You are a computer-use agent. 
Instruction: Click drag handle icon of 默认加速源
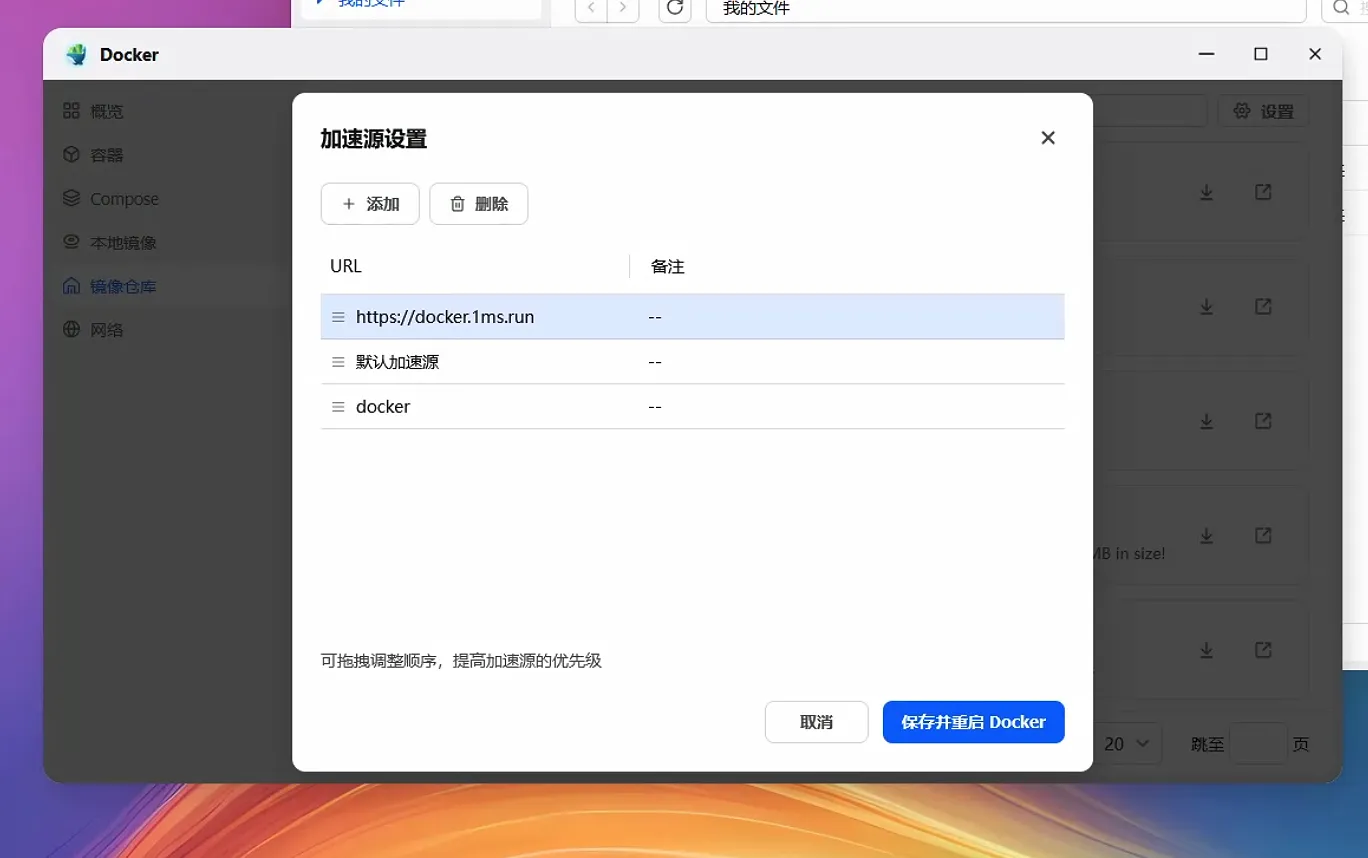(338, 362)
